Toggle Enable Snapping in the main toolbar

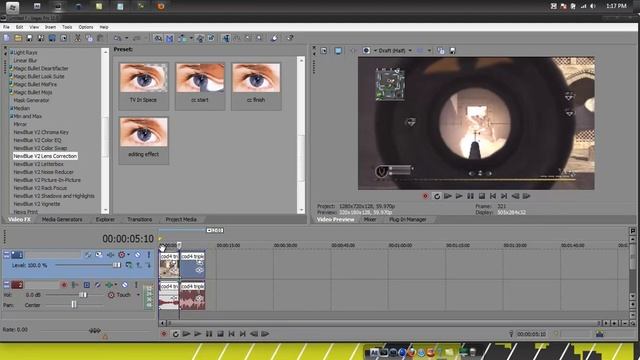tap(158, 38)
